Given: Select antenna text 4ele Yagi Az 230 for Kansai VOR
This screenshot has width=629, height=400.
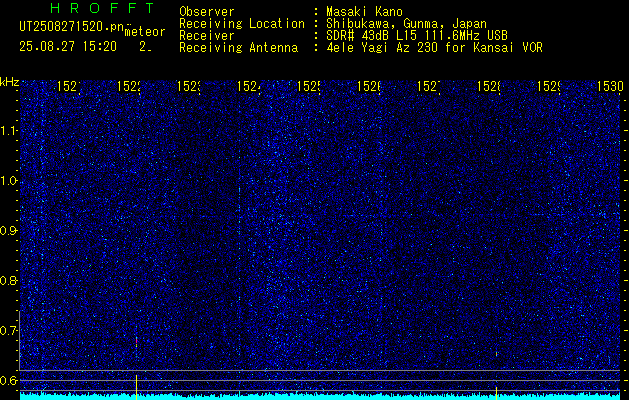Looking at the screenshot, I should (x=434, y=48).
